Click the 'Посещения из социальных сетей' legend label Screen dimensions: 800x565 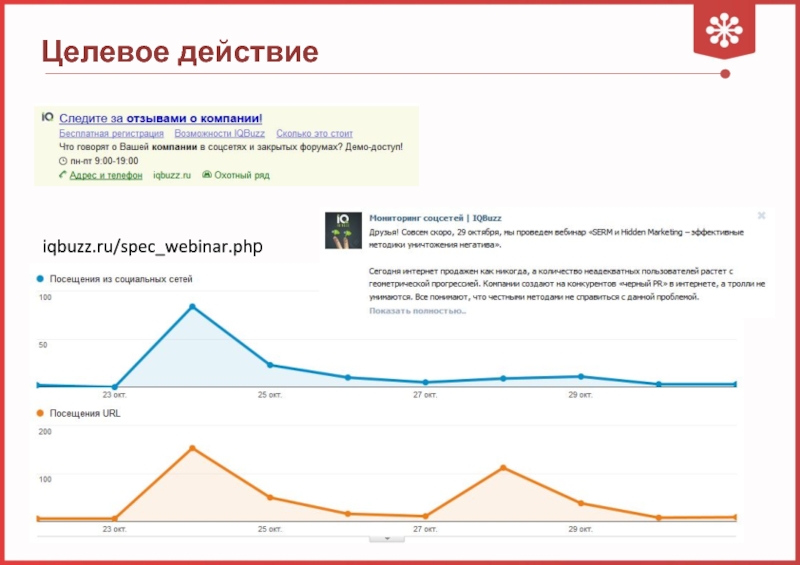[x=121, y=279]
